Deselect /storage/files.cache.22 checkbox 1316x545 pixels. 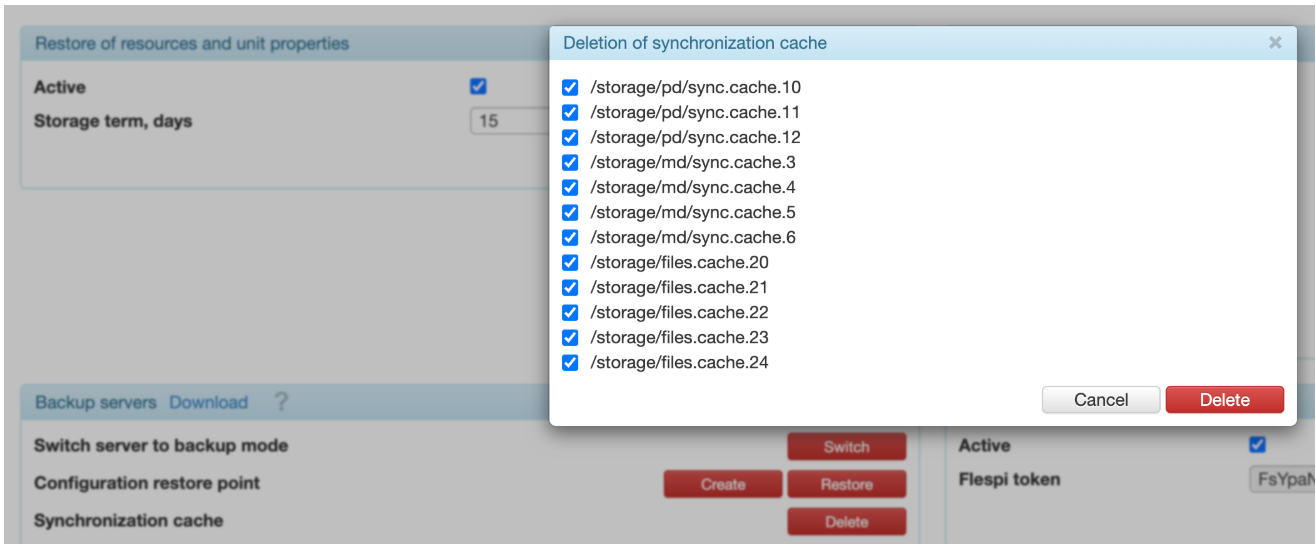tap(570, 313)
